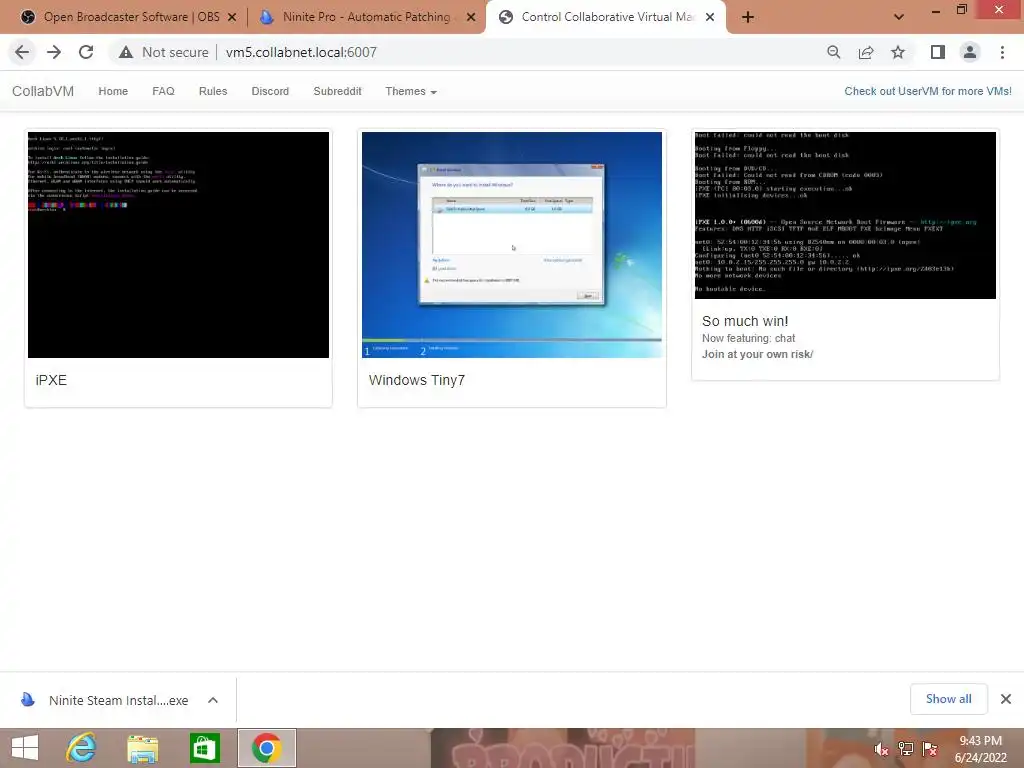Click the iPXE card title

pyautogui.click(x=51, y=380)
